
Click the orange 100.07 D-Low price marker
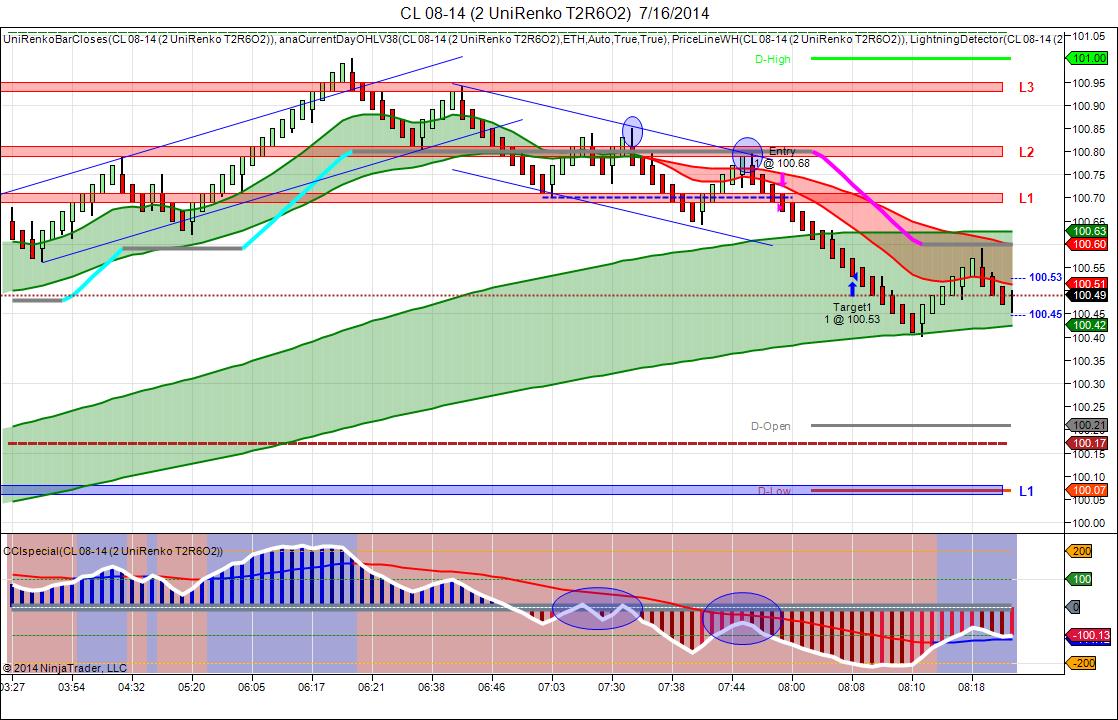[1087, 490]
